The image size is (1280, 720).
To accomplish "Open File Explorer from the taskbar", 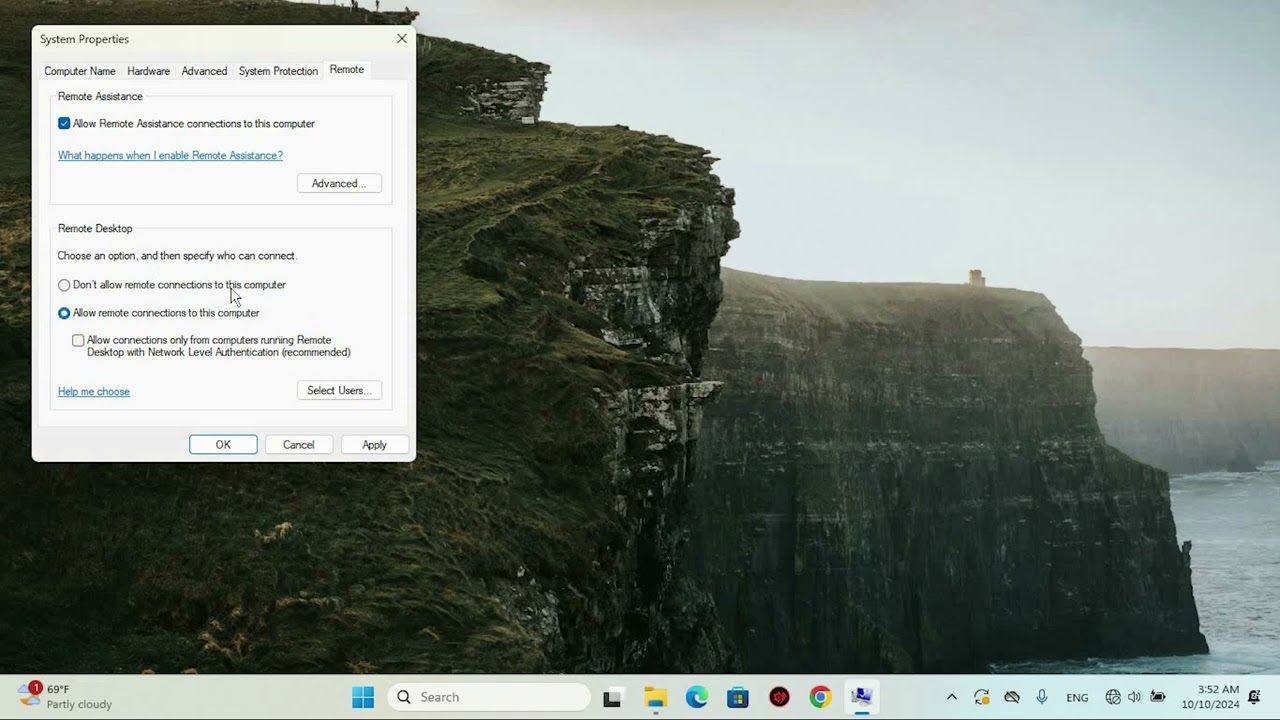I will (655, 697).
